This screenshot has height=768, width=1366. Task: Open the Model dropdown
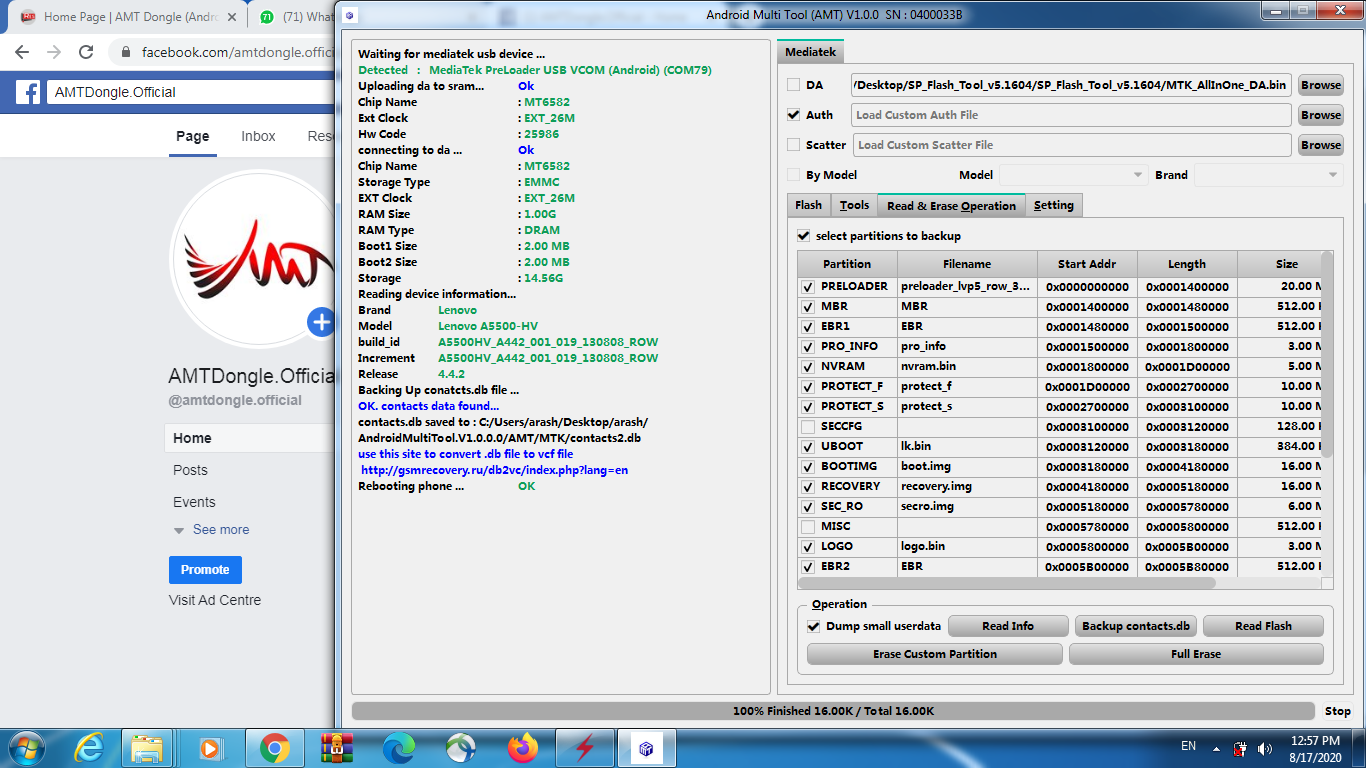[1074, 175]
